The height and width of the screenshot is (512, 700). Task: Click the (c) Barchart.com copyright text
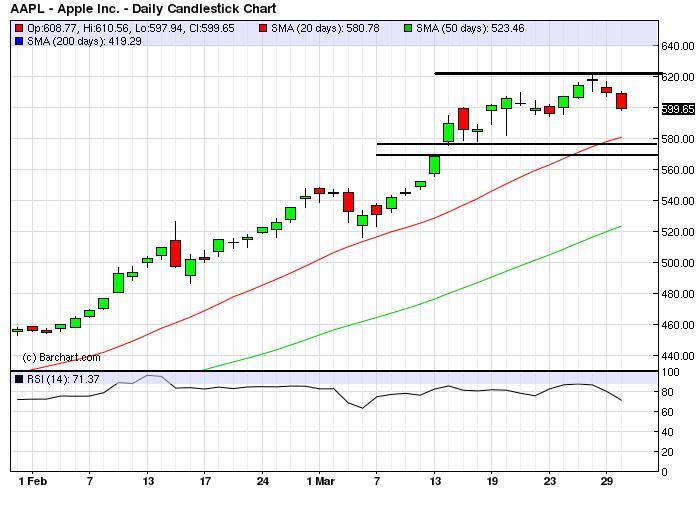(59, 357)
